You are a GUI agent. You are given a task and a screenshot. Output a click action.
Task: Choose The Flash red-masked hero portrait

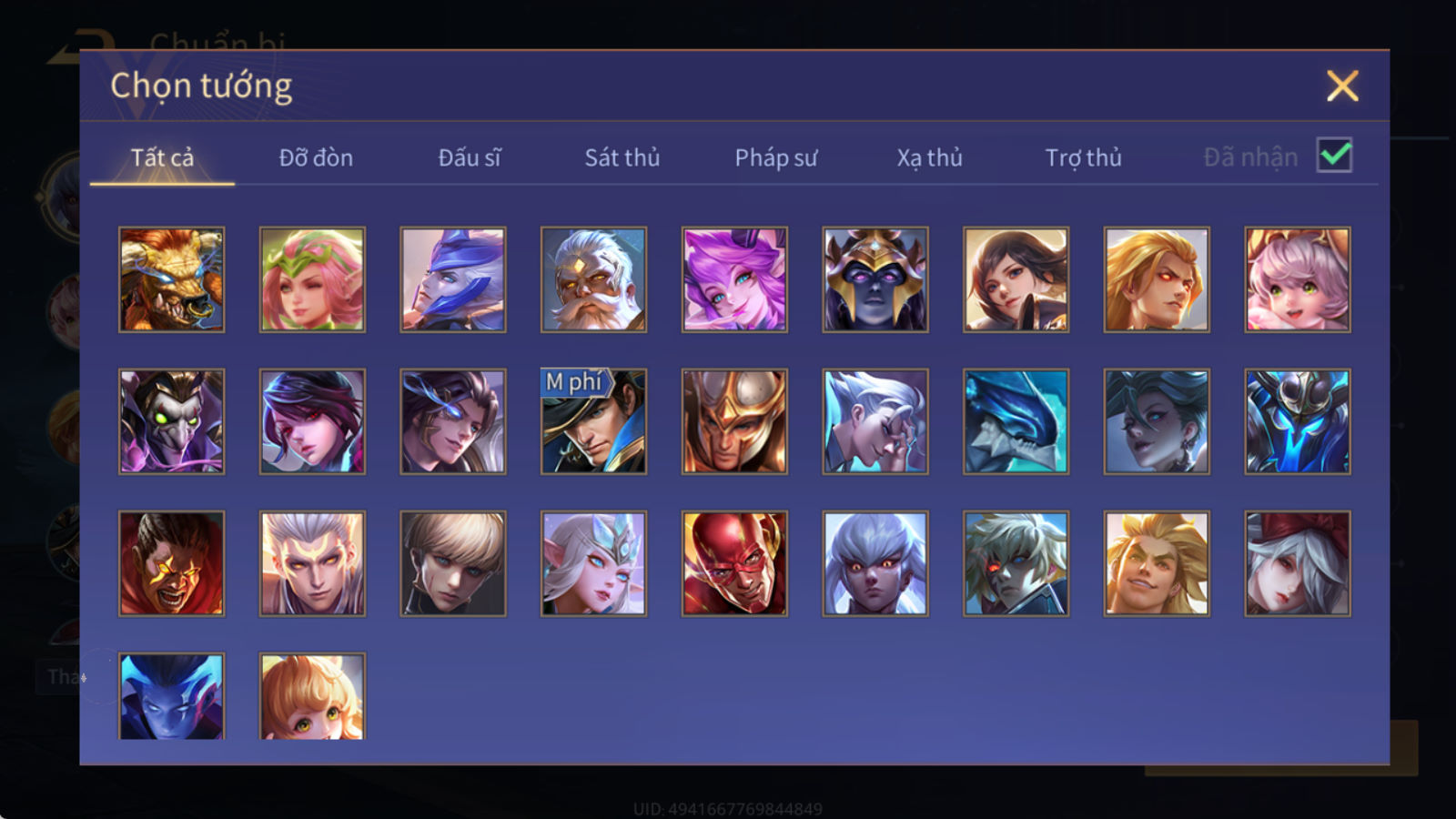click(734, 563)
